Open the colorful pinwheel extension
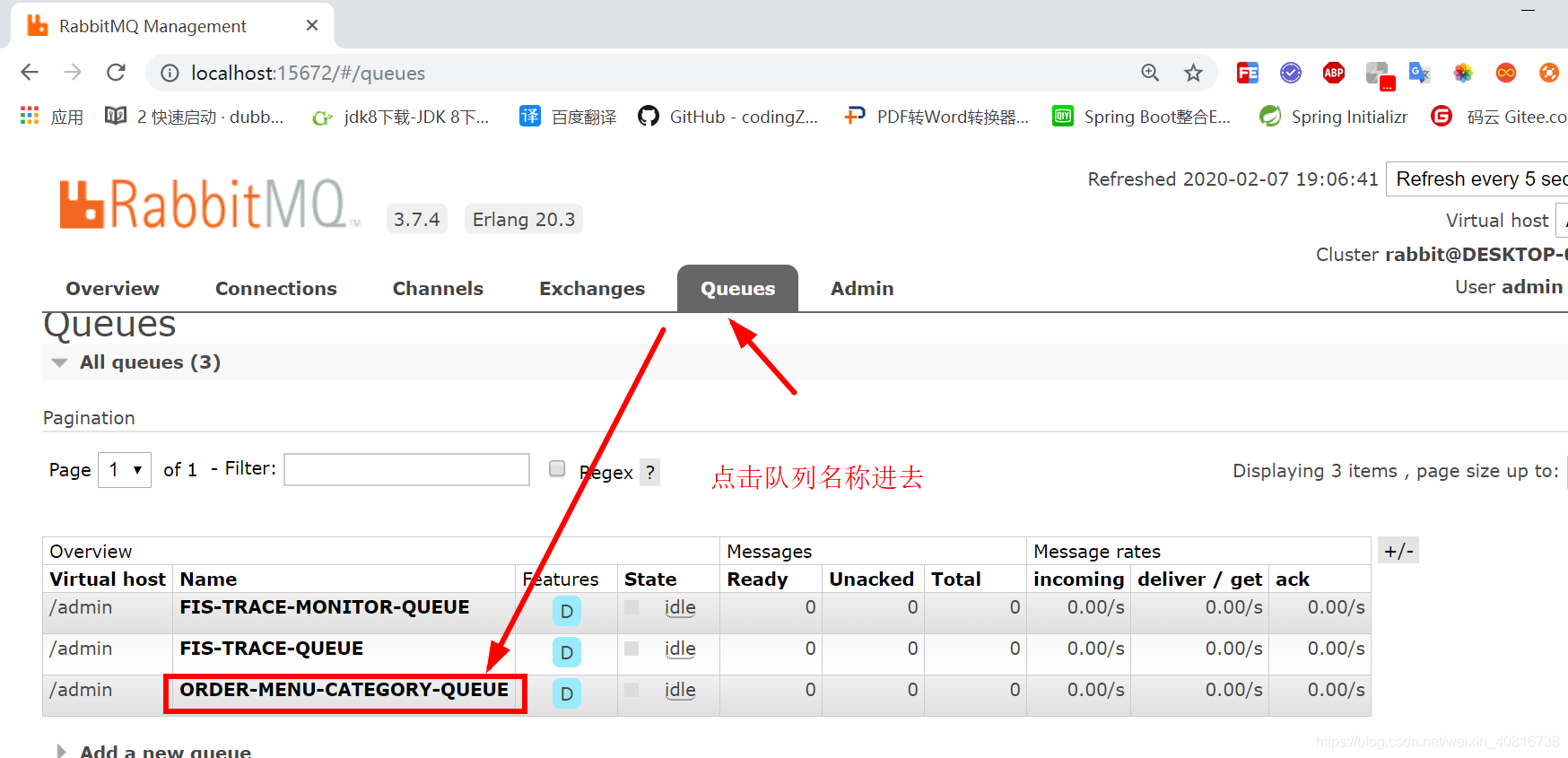1568x758 pixels. (x=1463, y=73)
